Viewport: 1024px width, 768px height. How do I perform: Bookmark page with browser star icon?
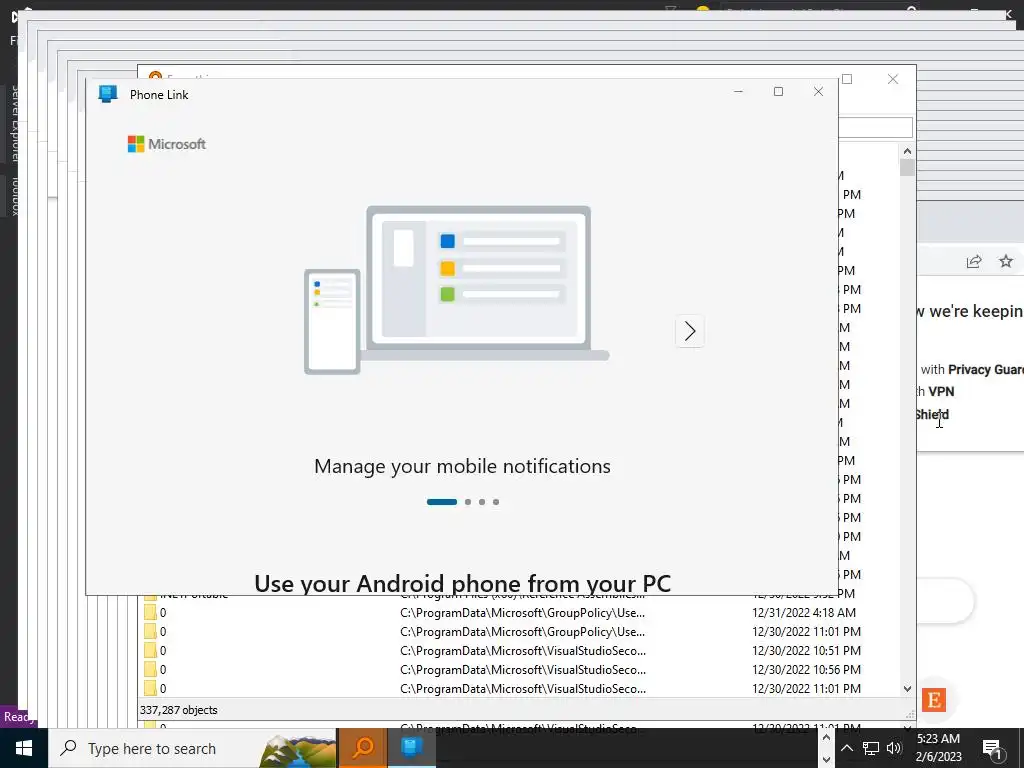[x=1006, y=261]
